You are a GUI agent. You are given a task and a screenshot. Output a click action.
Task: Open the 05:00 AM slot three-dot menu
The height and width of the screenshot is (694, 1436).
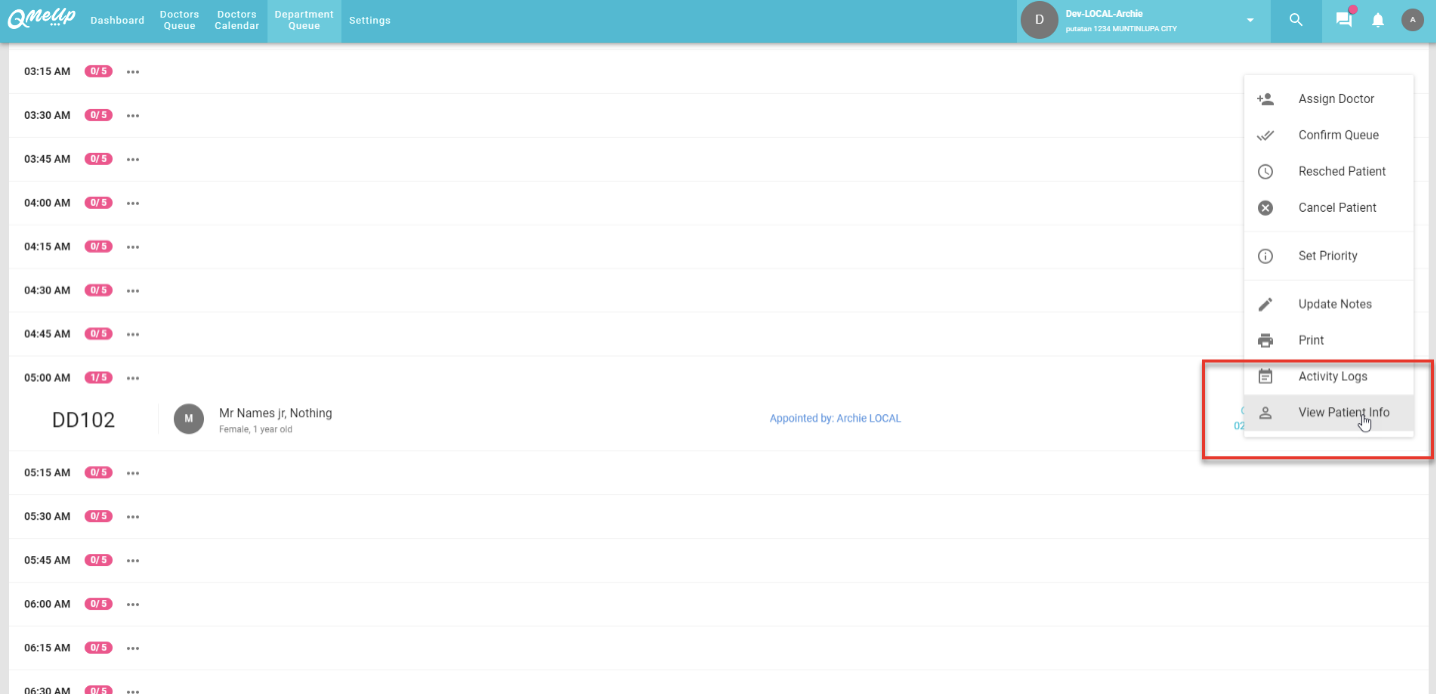click(x=133, y=378)
